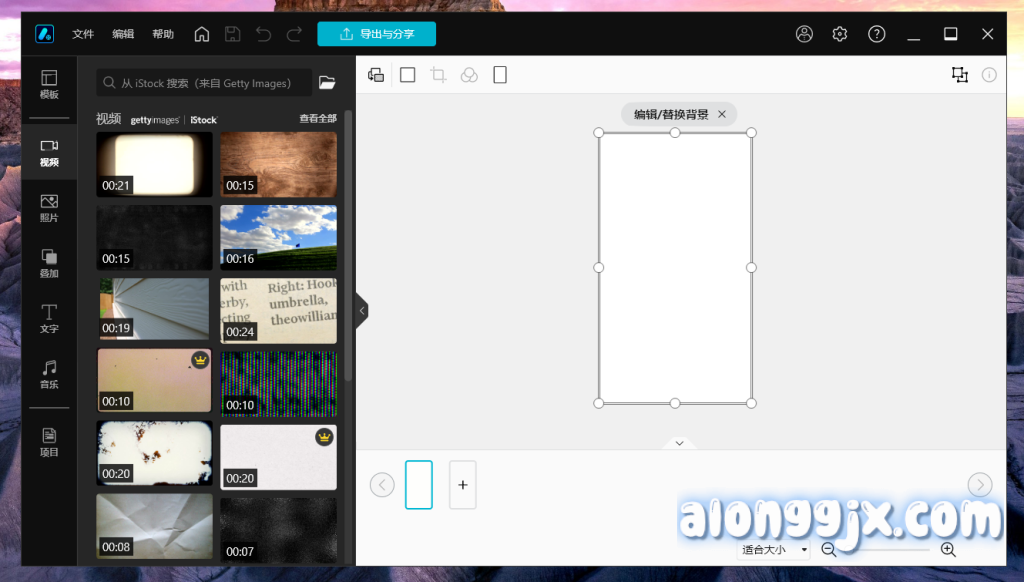Open local folder beside search box

pos(327,83)
